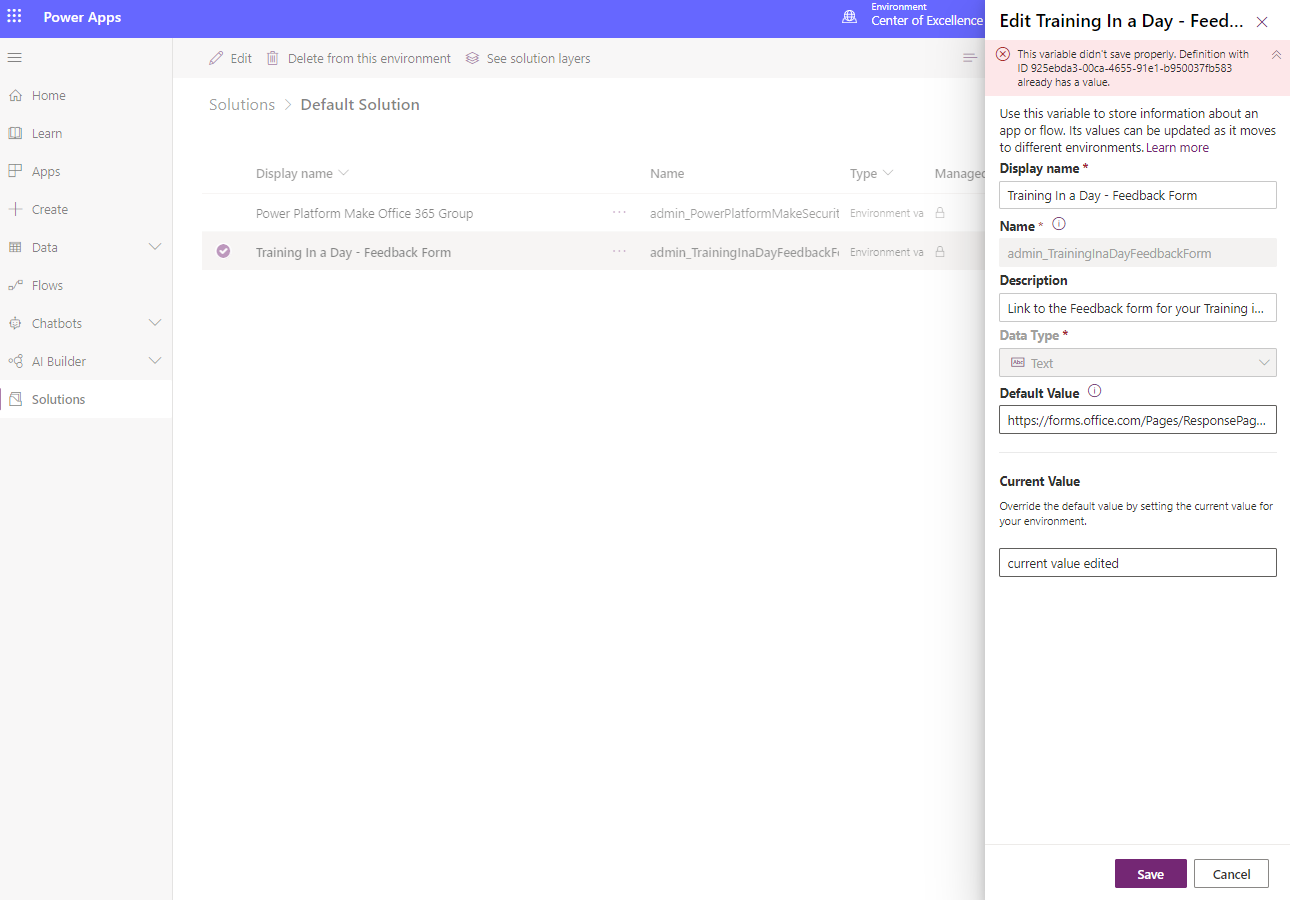Select the Training In a Day row checkmark

[223, 251]
